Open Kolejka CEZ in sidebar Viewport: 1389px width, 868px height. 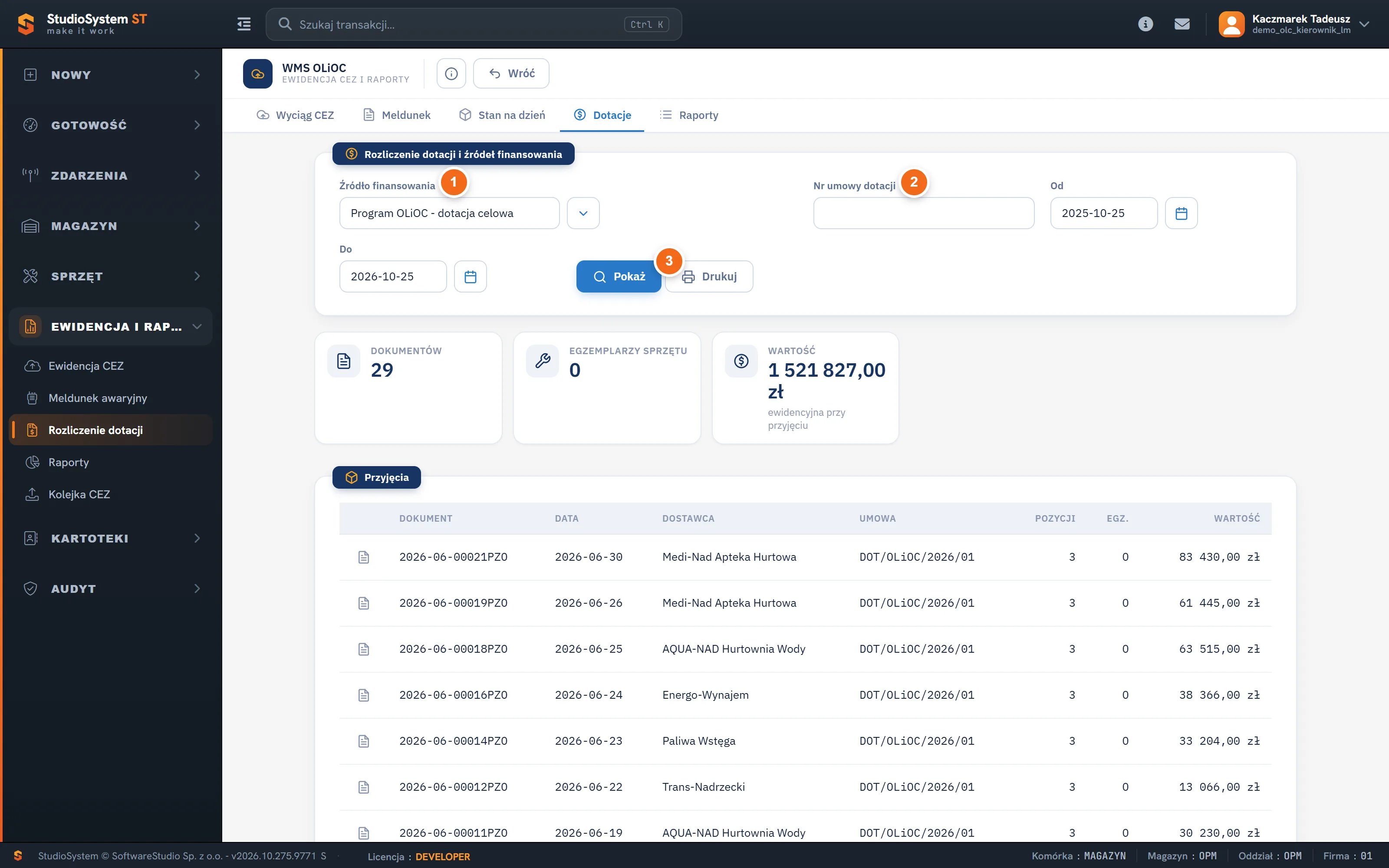111,494
